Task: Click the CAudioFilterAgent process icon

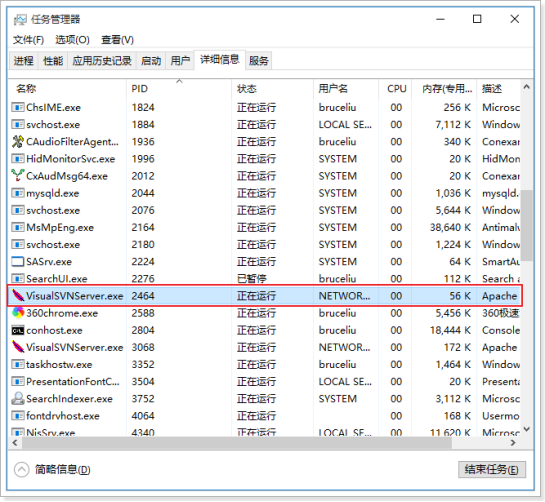Action: [x=18, y=141]
